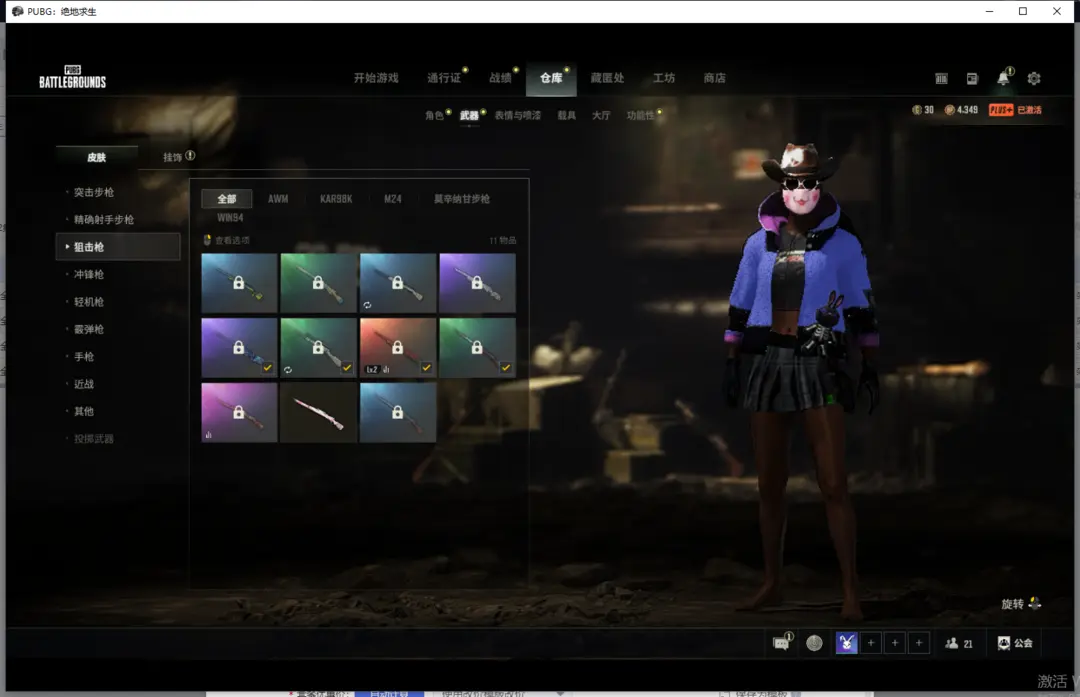Click the mouse icon beside 查看选项
This screenshot has height=697, width=1080.
tap(207, 240)
